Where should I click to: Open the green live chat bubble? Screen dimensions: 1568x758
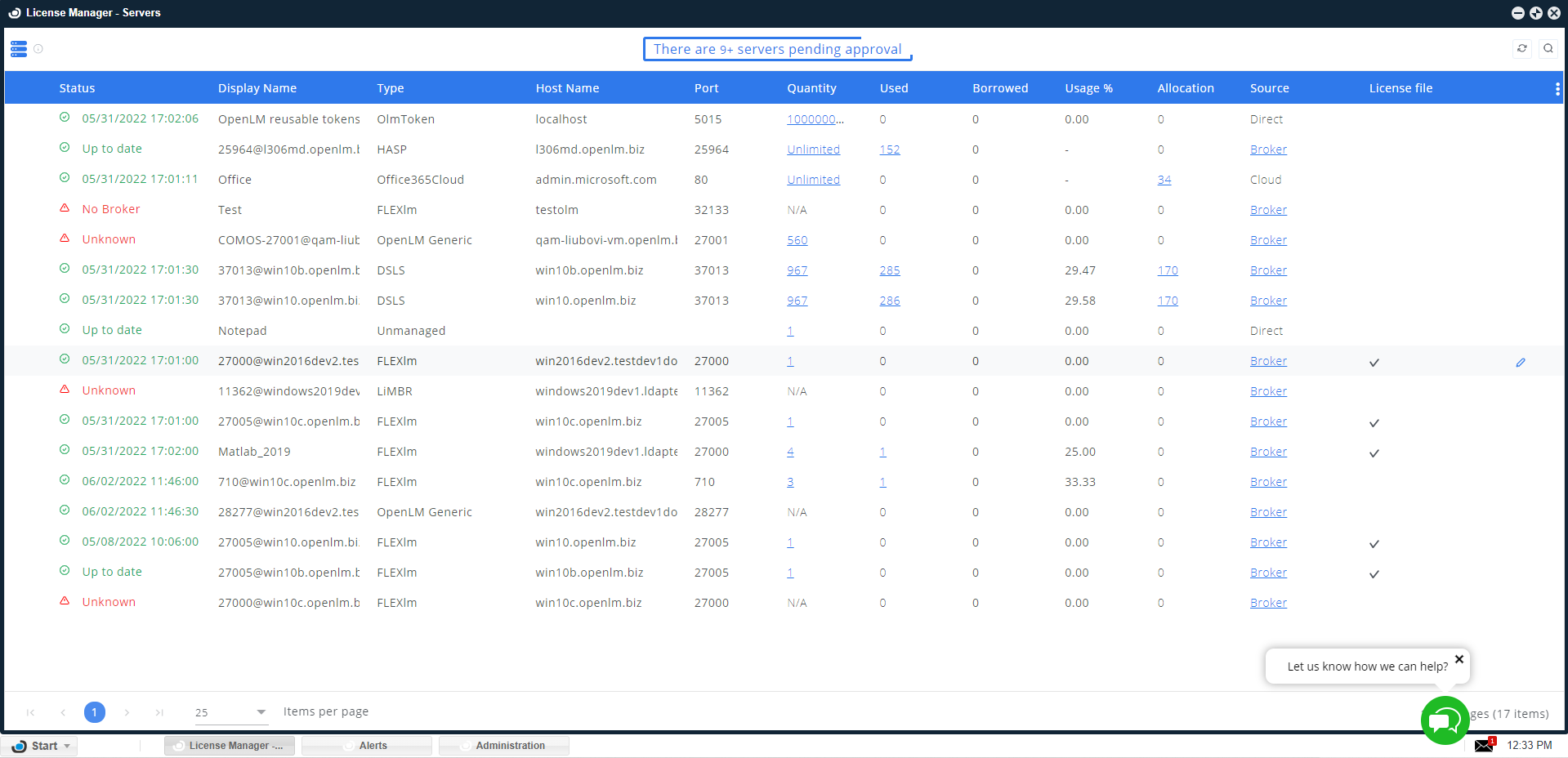tap(1445, 720)
